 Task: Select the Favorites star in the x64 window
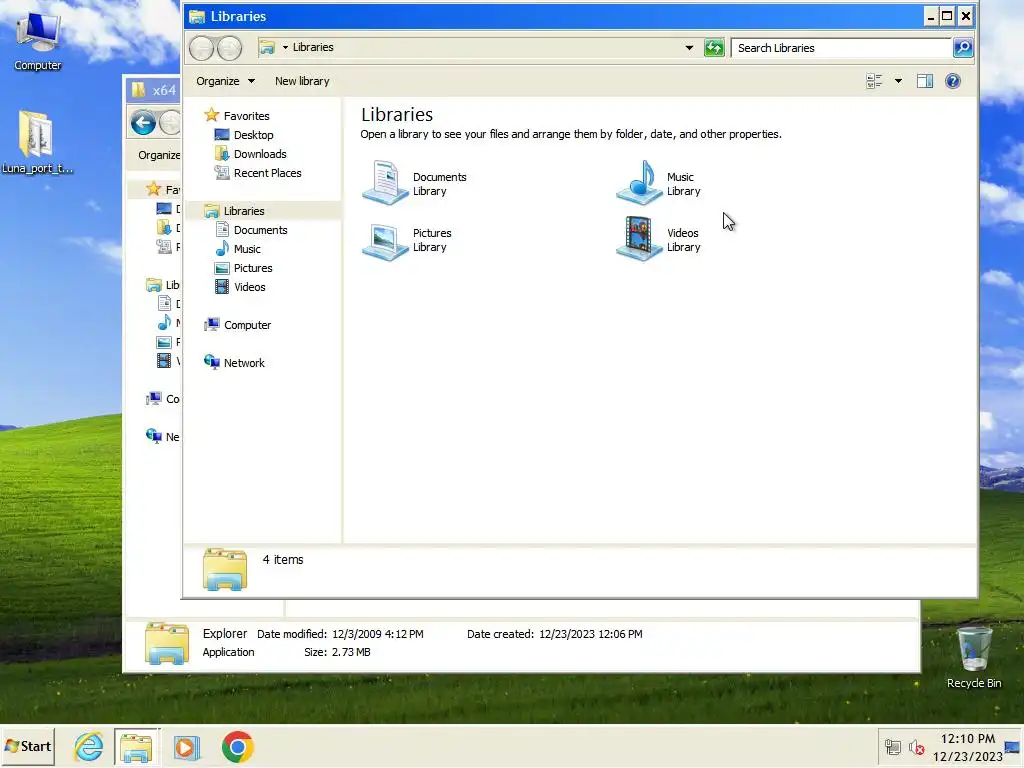(x=153, y=189)
